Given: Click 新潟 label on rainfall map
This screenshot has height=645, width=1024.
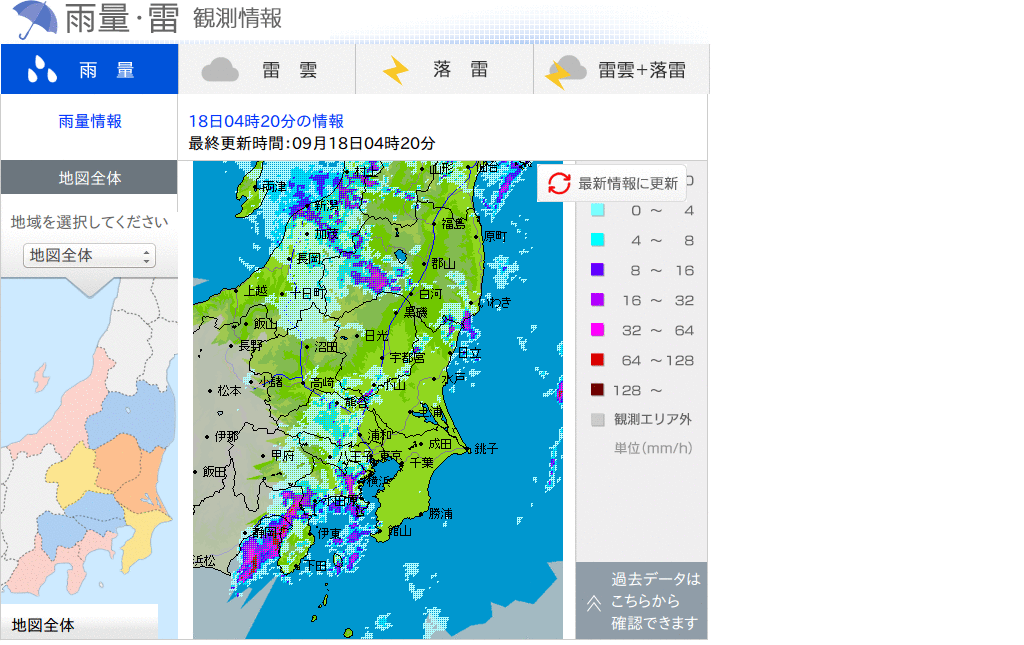Looking at the screenshot, I should pyautogui.click(x=327, y=206).
